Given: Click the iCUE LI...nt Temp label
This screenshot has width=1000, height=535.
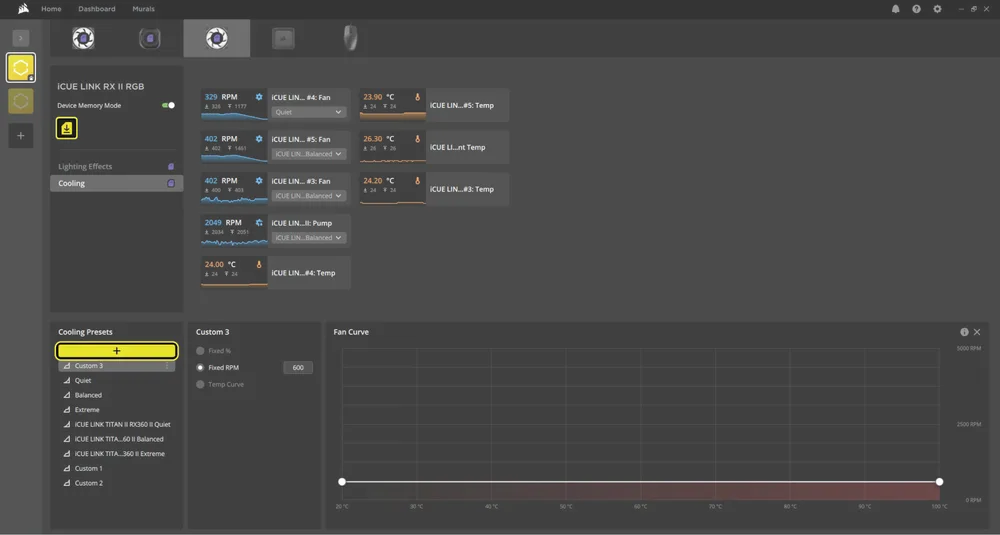Looking at the screenshot, I should (x=458, y=147).
